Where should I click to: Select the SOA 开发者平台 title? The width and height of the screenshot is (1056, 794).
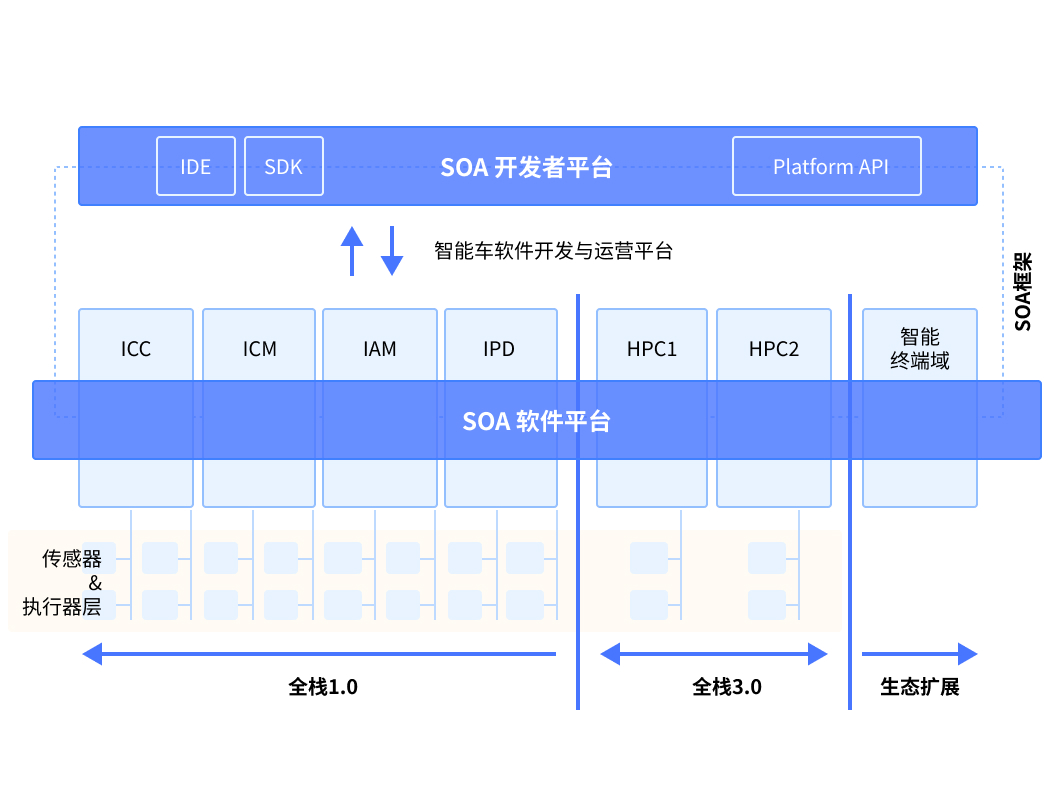pos(526,167)
